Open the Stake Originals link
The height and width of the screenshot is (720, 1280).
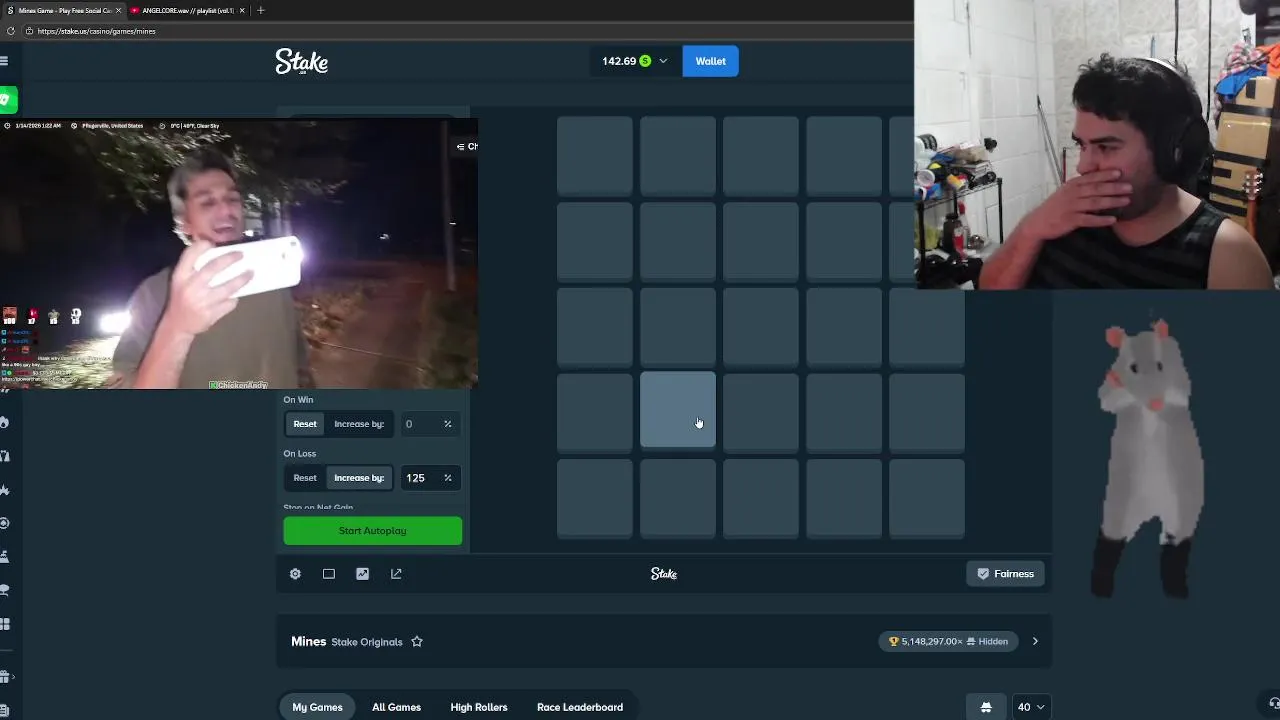[x=367, y=642]
